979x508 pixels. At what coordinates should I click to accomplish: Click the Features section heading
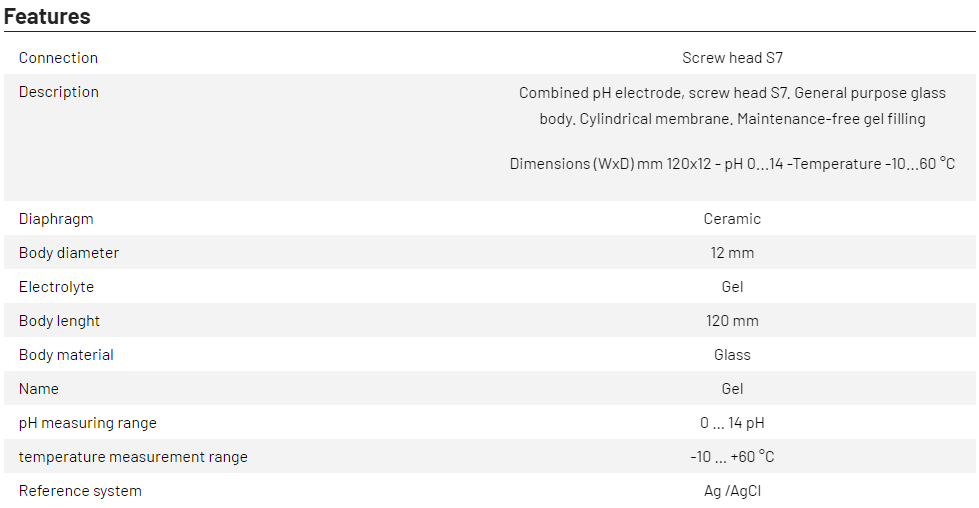coord(47,16)
